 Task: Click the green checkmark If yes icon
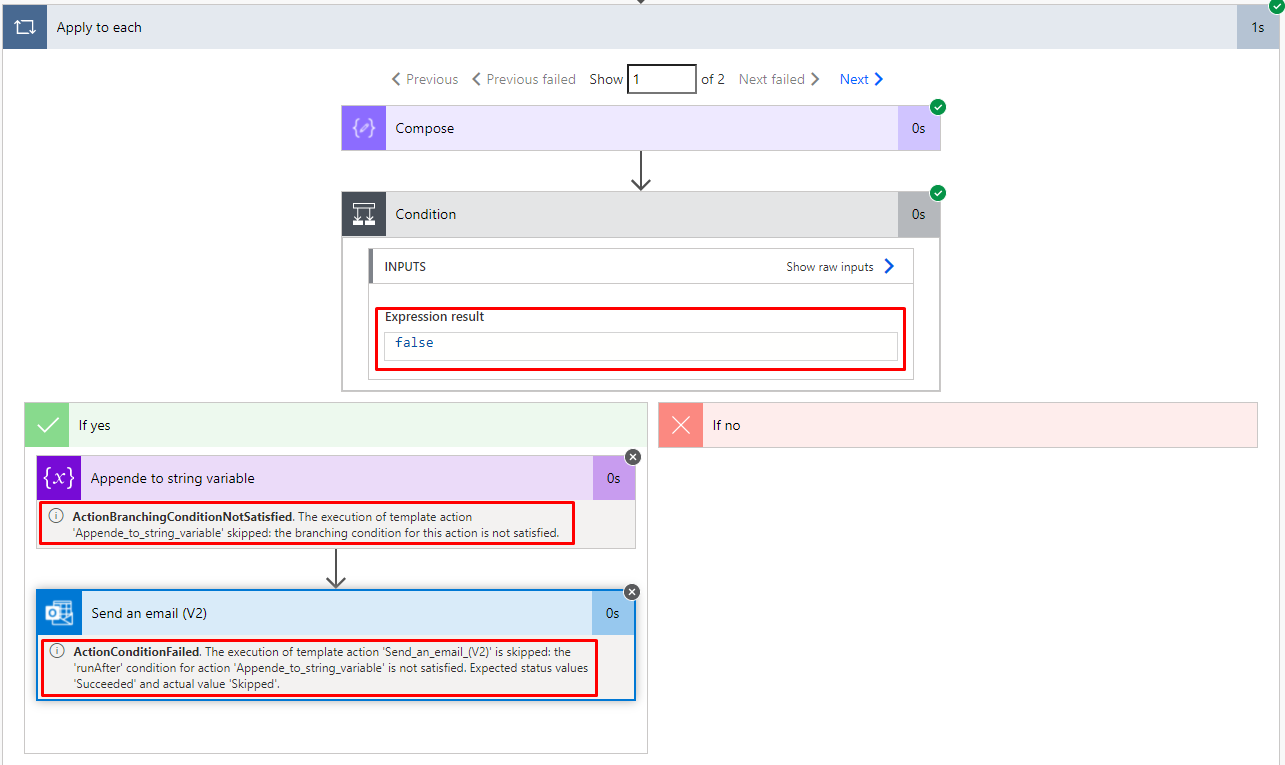(47, 425)
